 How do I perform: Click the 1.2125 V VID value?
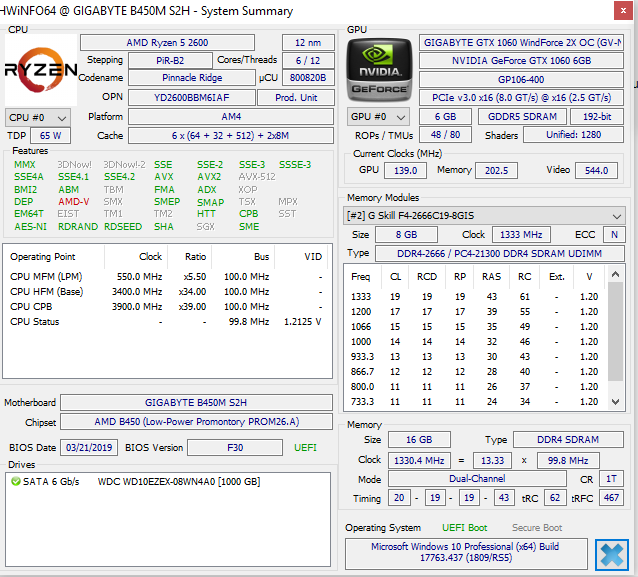303,322
